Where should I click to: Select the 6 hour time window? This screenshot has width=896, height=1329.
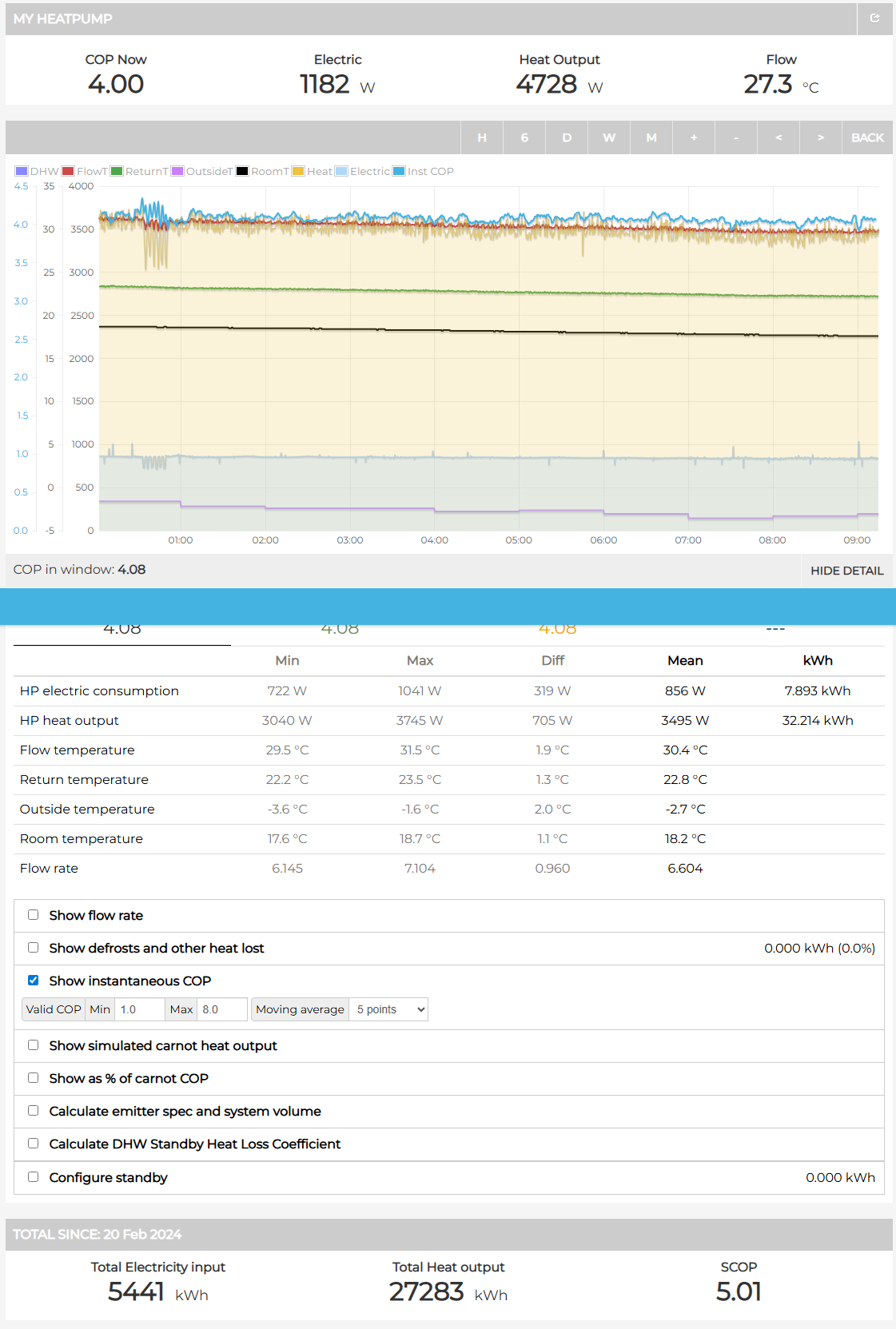click(524, 137)
